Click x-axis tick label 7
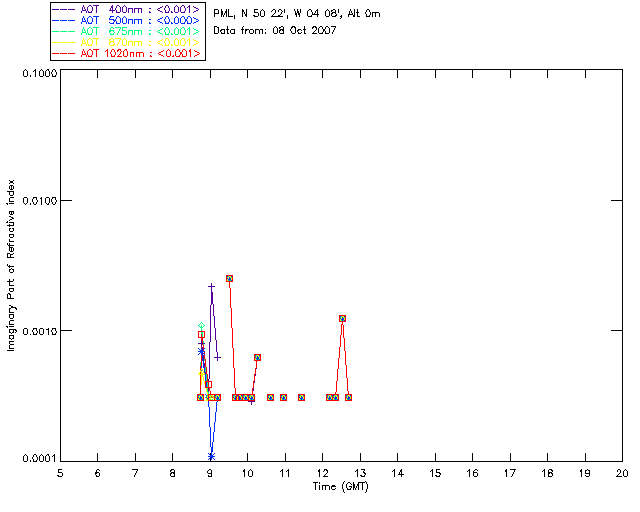Image resolution: width=640 pixels, height=512 pixels. [x=135, y=473]
